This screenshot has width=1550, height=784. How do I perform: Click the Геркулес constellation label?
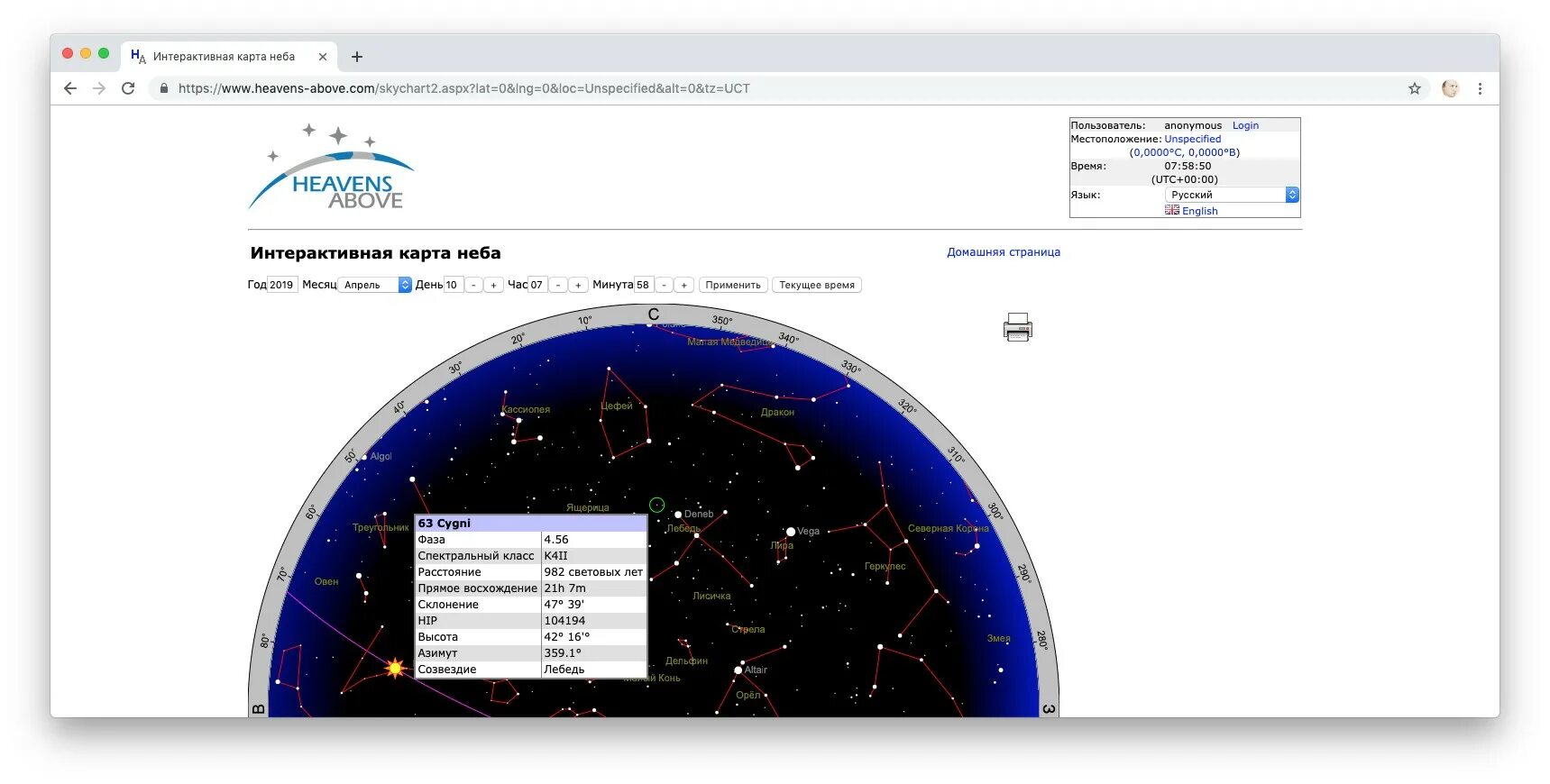[x=885, y=566]
